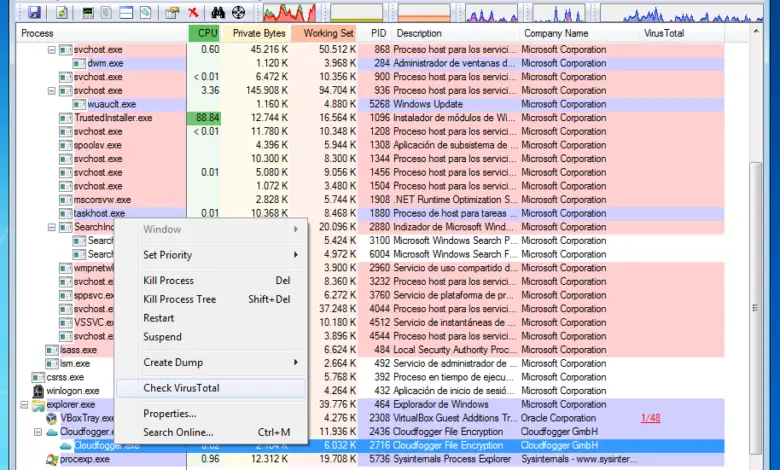Open the Set Priority submenu
The width and height of the screenshot is (780, 470).
click(211, 255)
